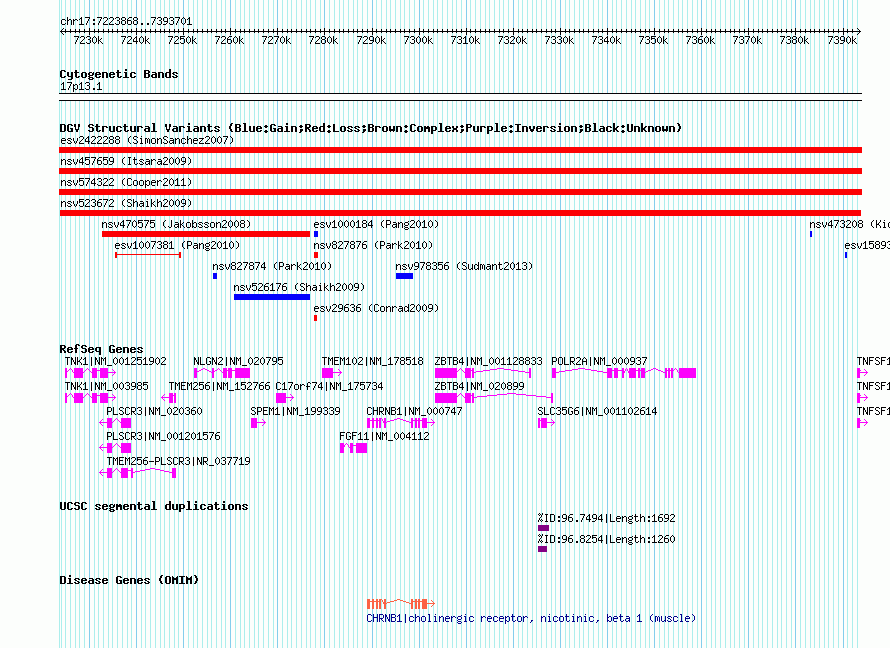Select the nsv978356 (Sudmant2013) blue bar

point(404,276)
